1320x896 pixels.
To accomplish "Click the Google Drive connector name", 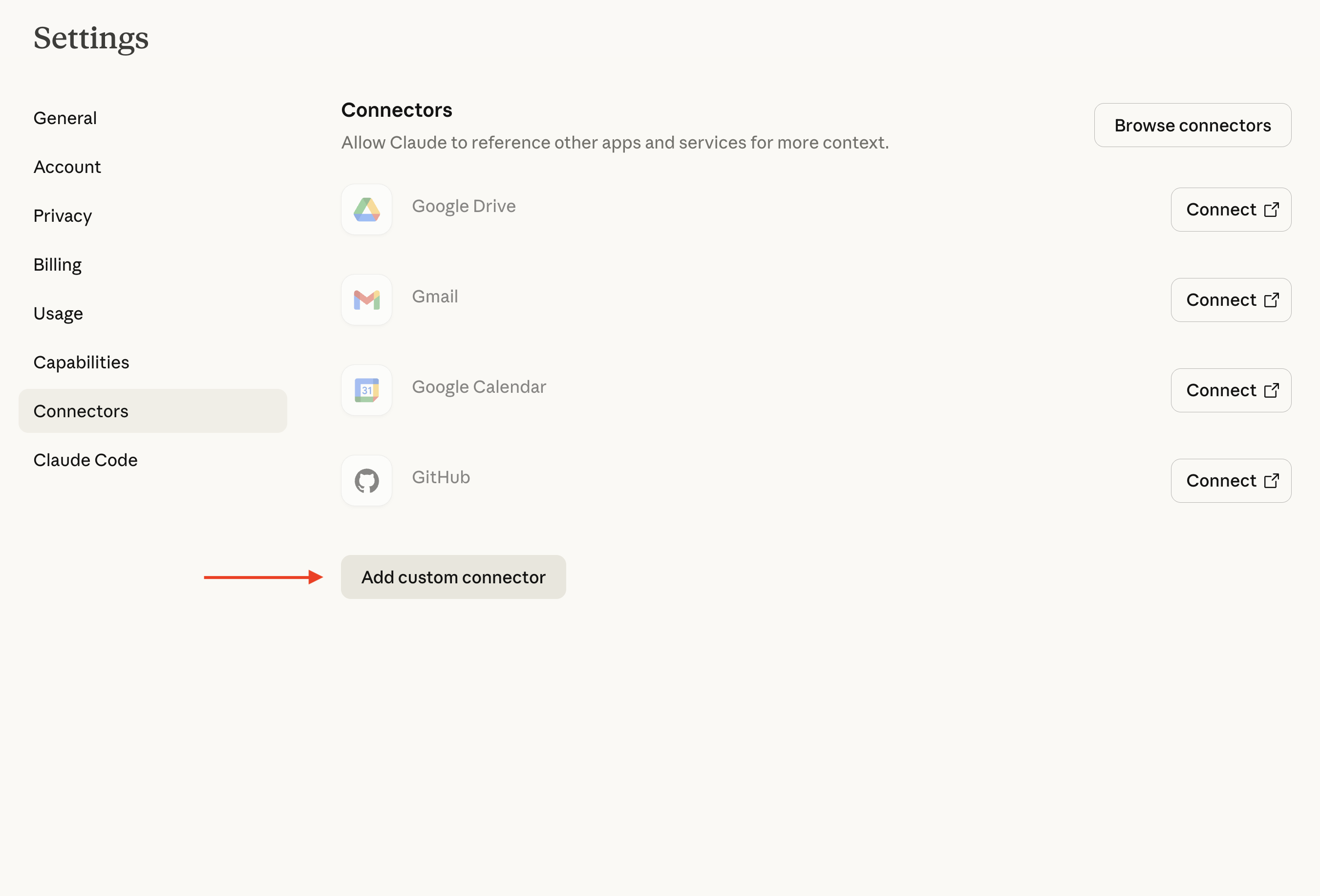I will [x=464, y=206].
